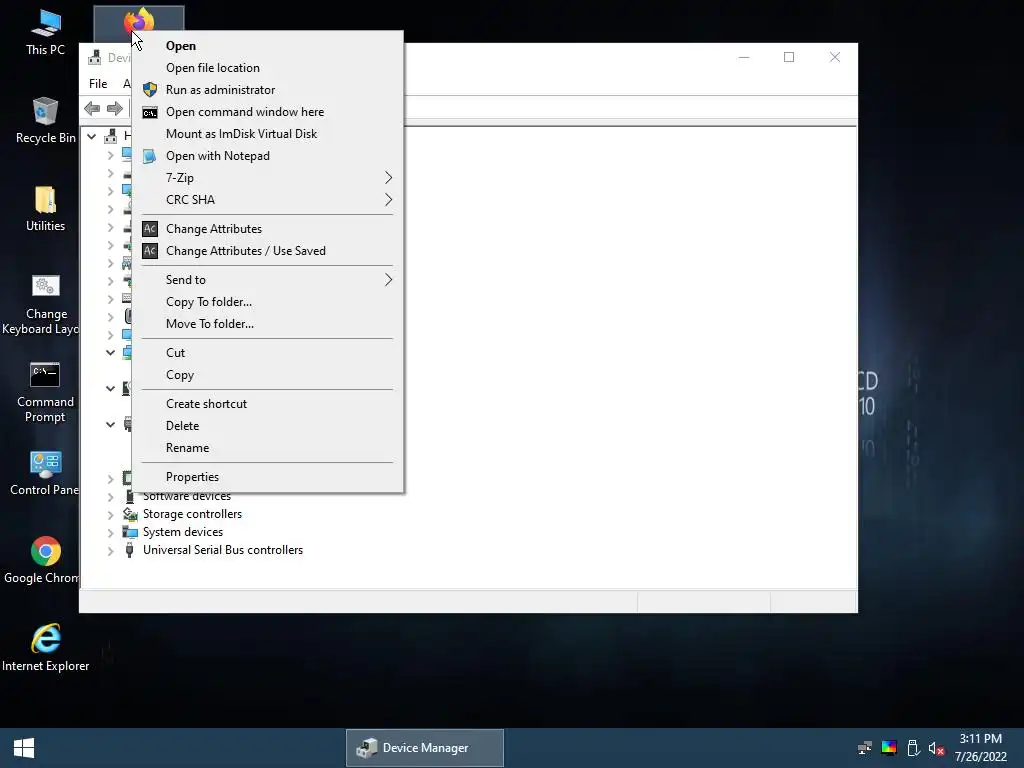
Task: Open the This PC desktop icon
Action: pyautogui.click(x=45, y=33)
